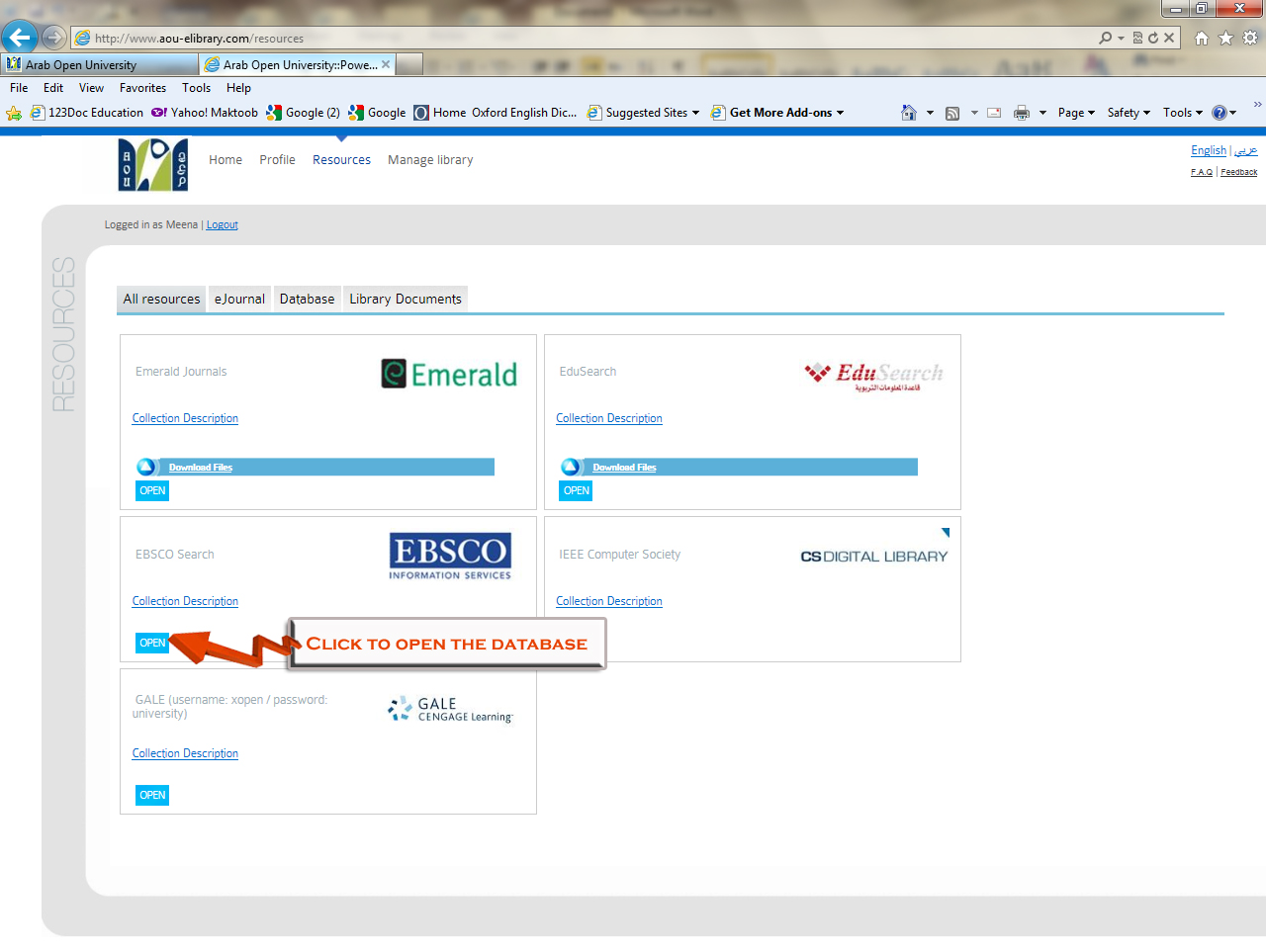Click OPEN button for EBSCO Search
Image resolution: width=1266 pixels, height=952 pixels.
click(x=152, y=643)
